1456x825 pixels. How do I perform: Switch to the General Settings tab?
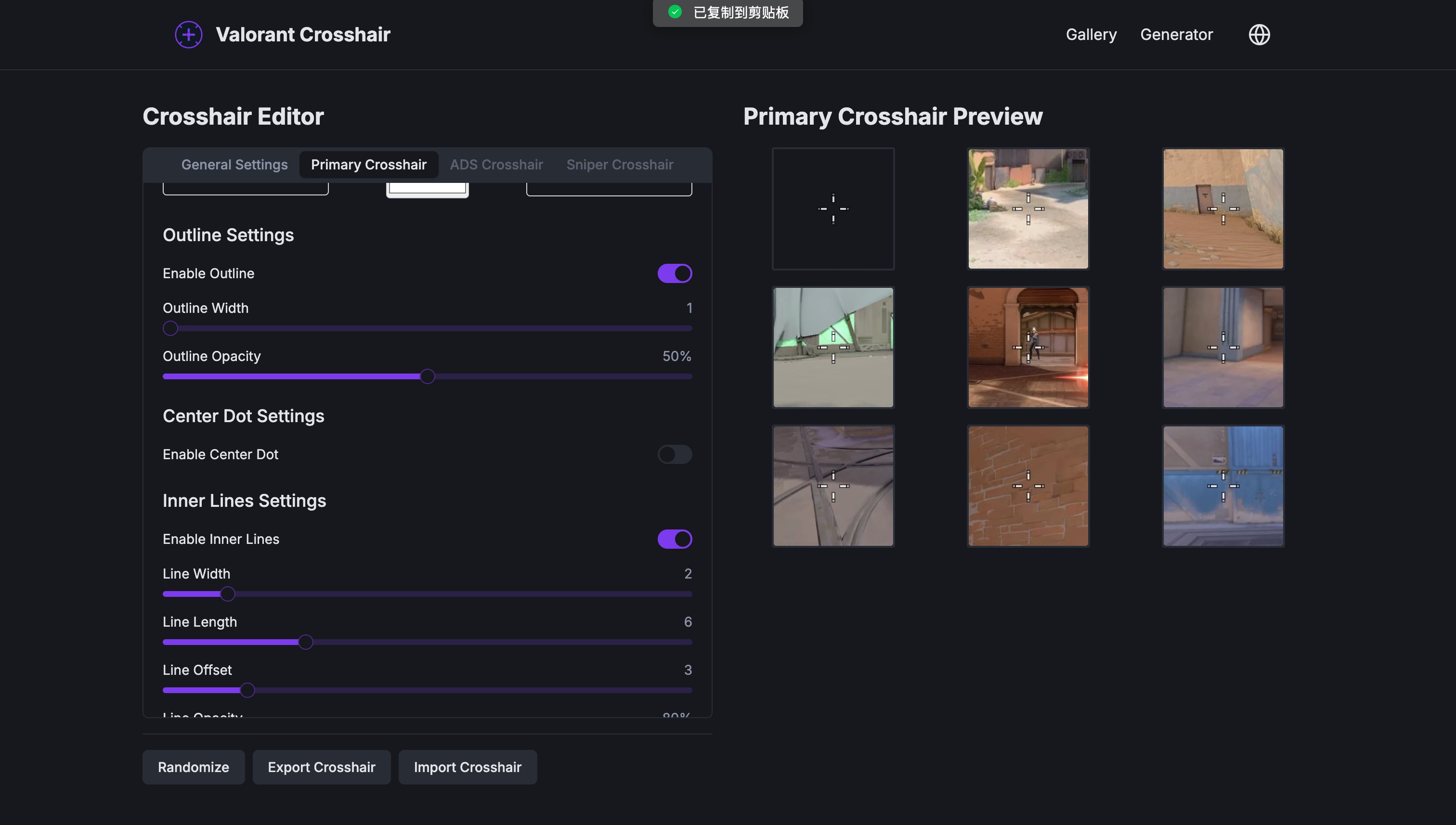coord(234,164)
